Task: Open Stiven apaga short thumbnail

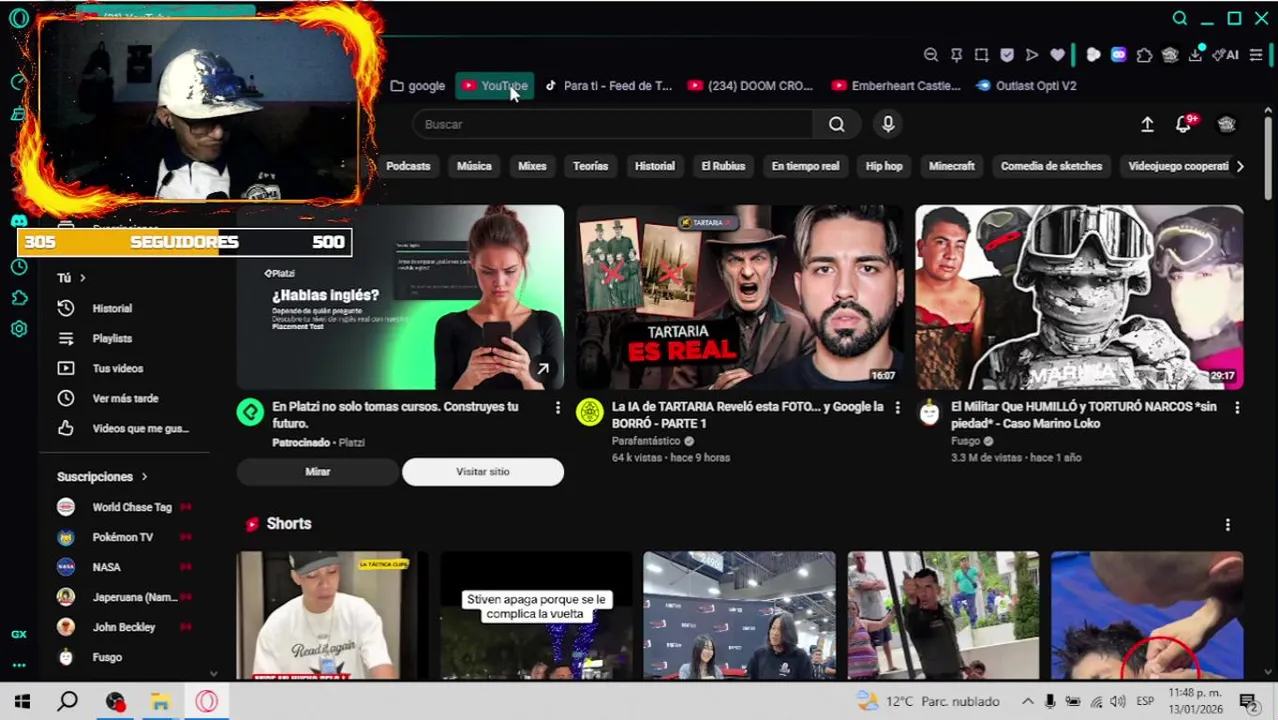Action: 536,615
